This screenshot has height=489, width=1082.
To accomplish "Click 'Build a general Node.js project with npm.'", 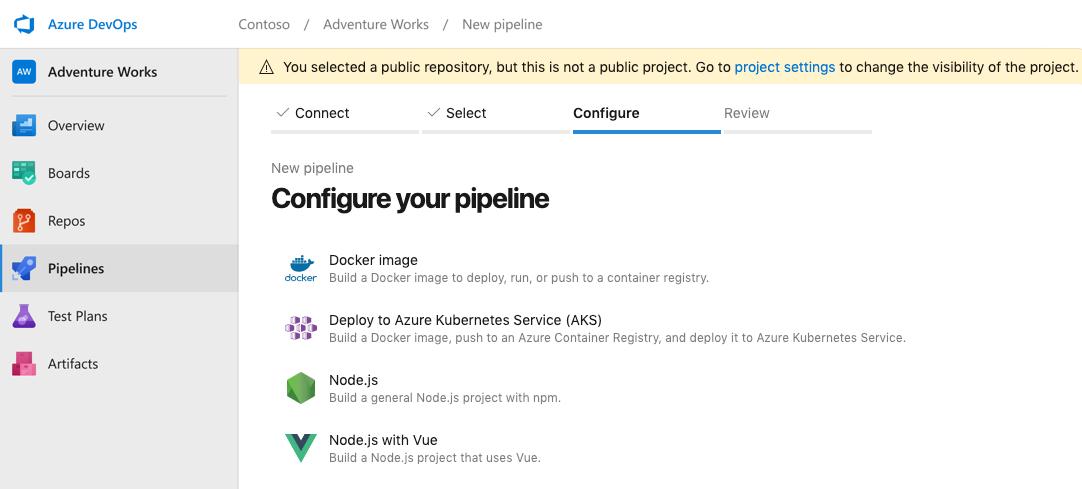I will [444, 398].
